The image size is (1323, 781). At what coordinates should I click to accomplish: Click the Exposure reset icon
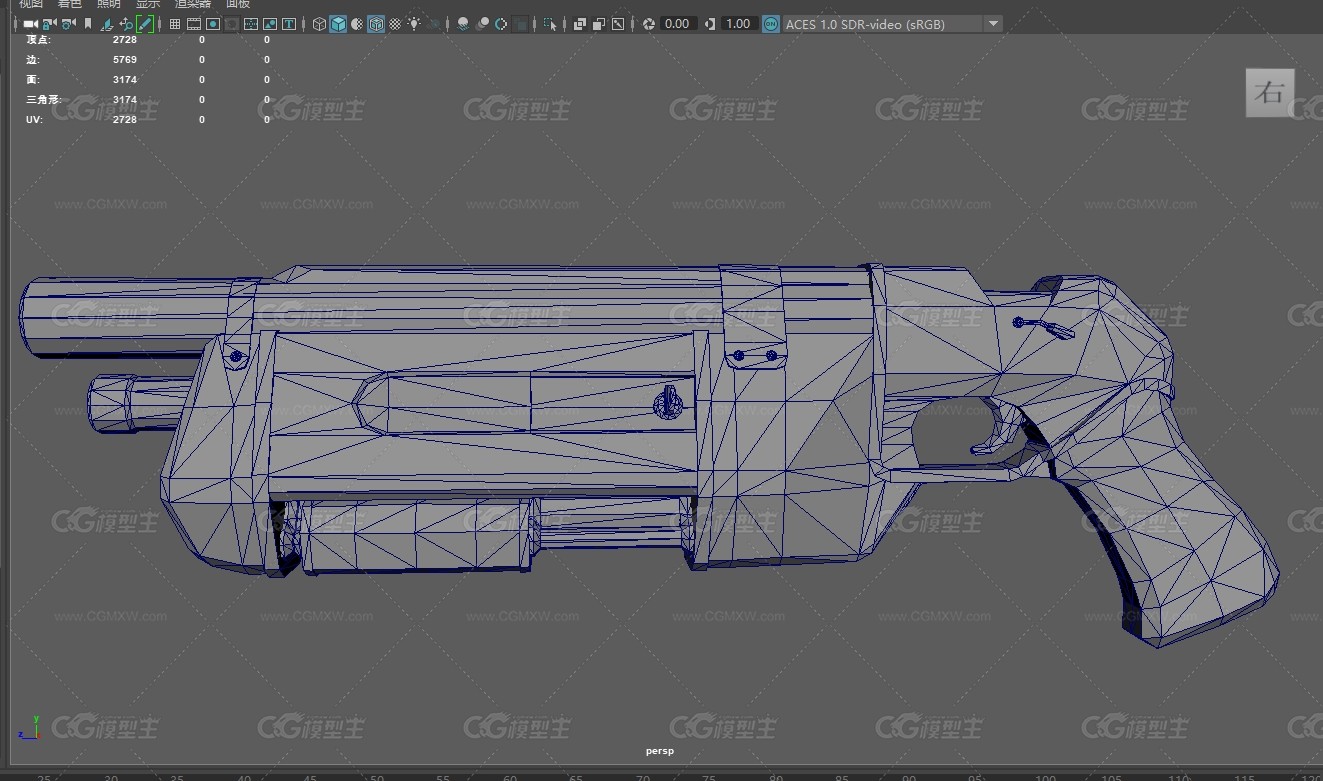pyautogui.click(x=649, y=24)
